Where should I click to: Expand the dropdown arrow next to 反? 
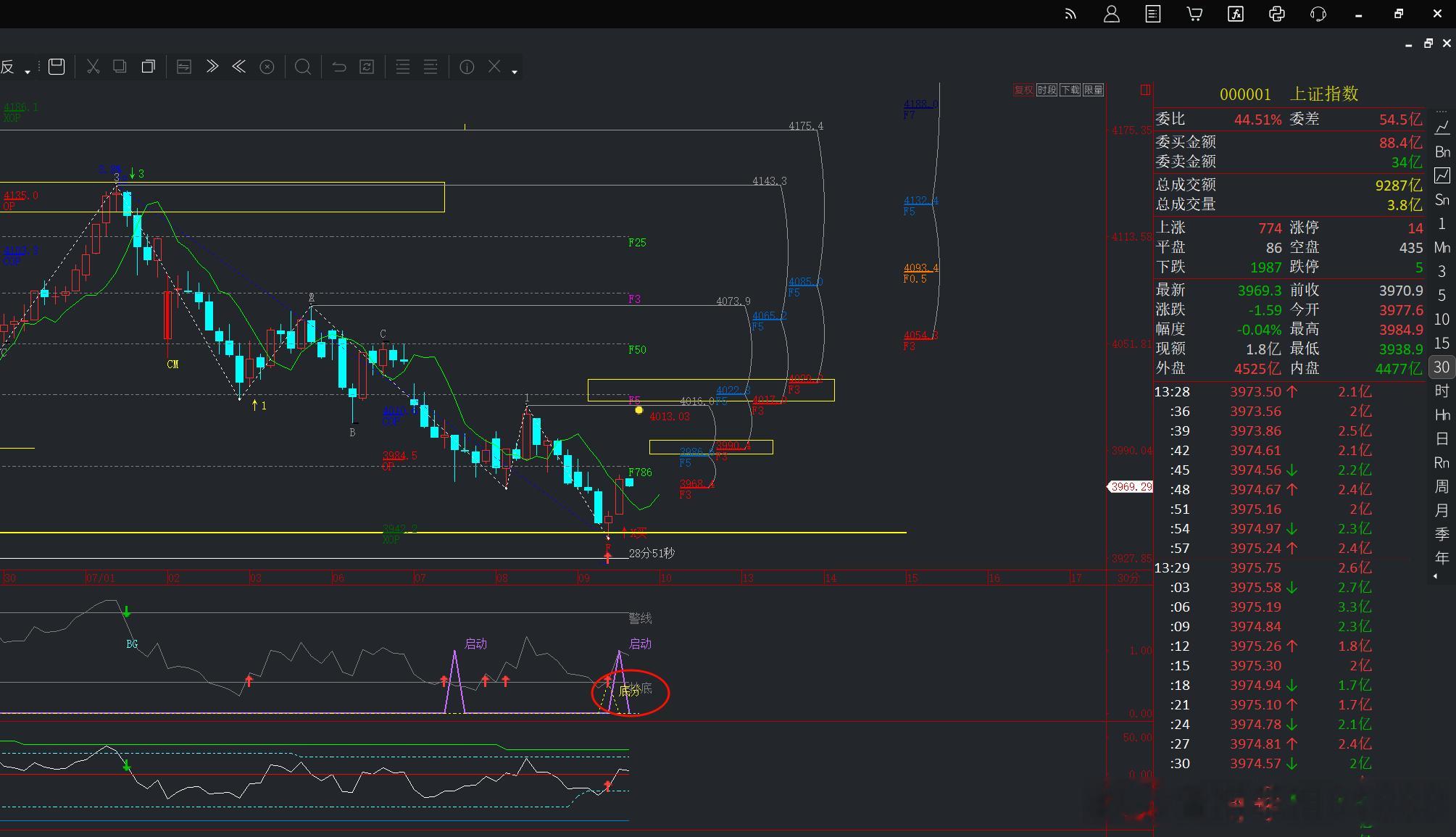click(x=28, y=72)
